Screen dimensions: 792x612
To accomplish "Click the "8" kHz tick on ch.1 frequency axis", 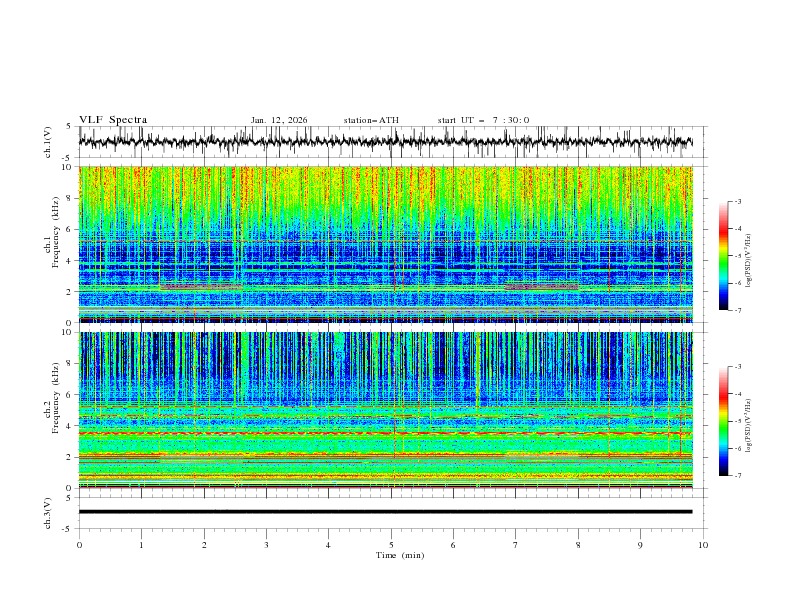I will [71, 198].
